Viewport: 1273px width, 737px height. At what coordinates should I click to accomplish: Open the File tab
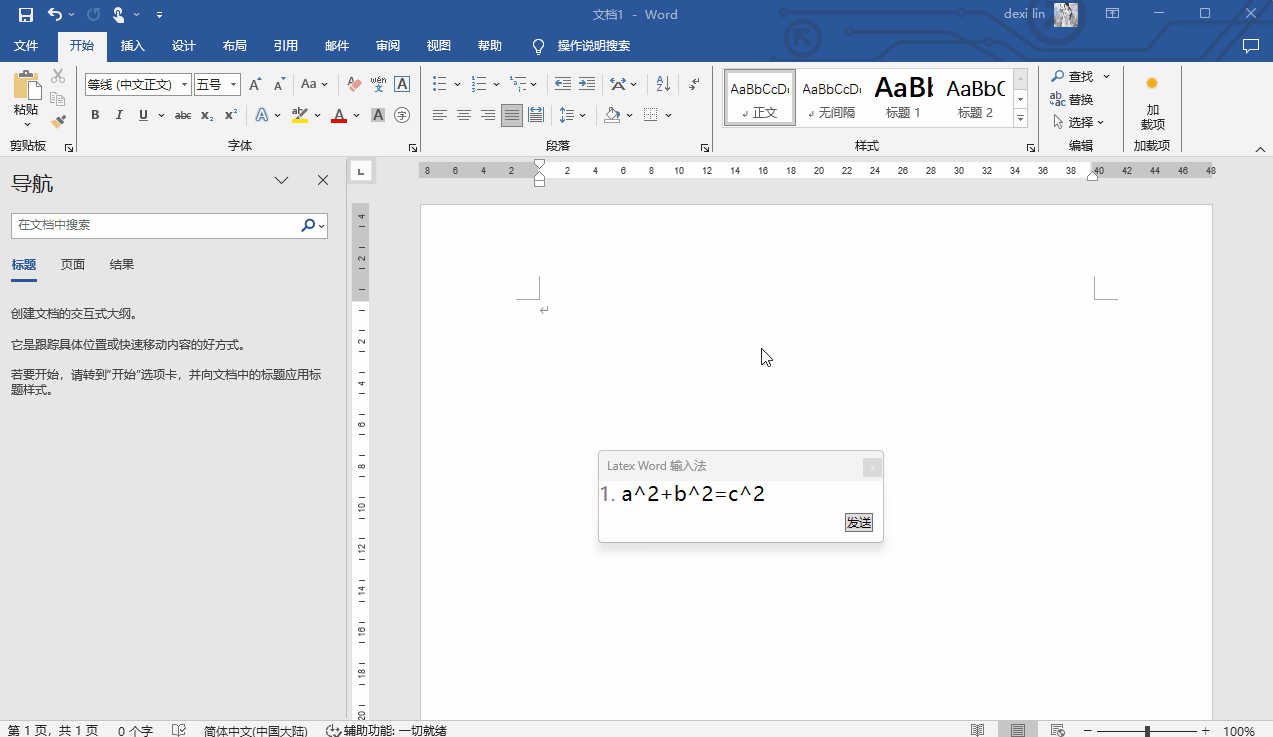coord(26,46)
